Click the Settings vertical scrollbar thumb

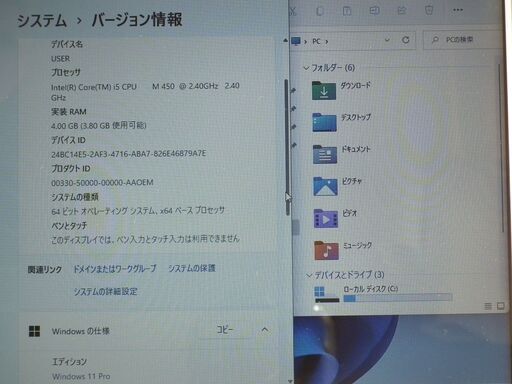[287, 147]
